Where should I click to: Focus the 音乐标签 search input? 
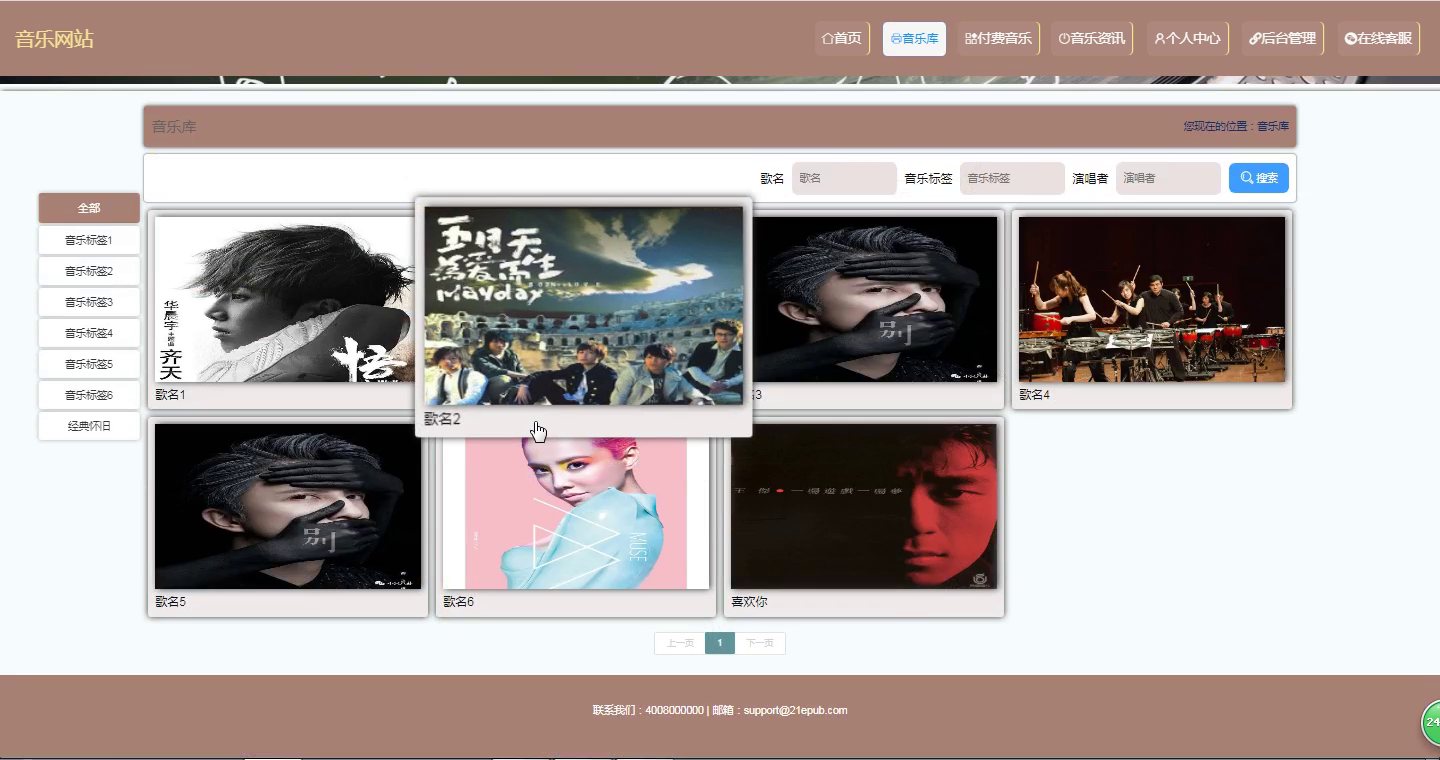pyautogui.click(x=1012, y=178)
